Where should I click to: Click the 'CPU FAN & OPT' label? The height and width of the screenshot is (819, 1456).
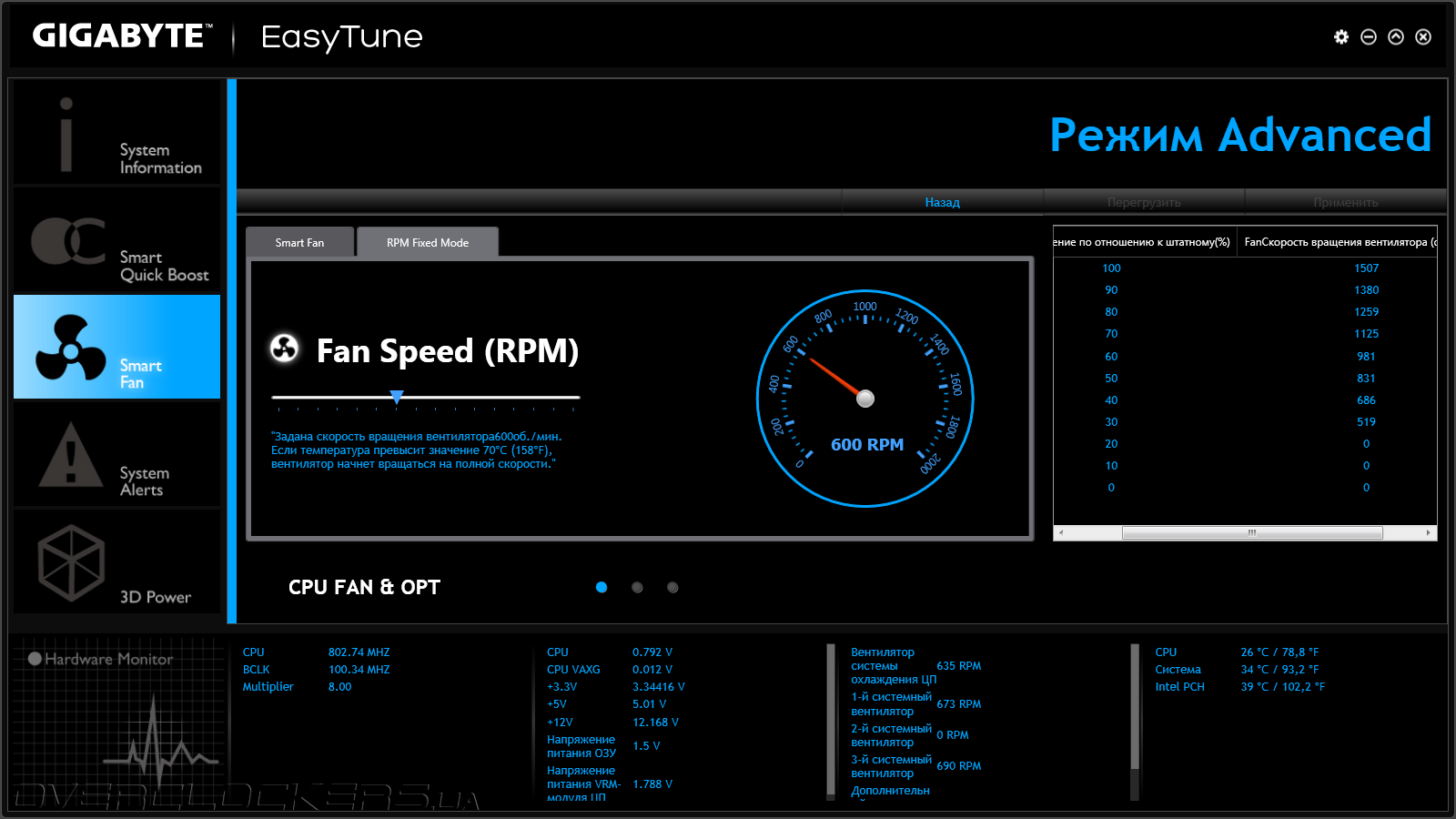coord(364,587)
